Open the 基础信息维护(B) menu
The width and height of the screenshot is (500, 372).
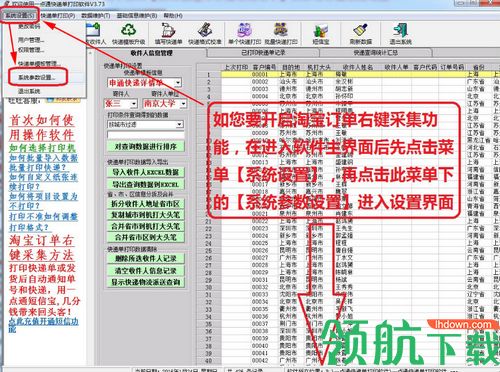[x=137, y=16]
